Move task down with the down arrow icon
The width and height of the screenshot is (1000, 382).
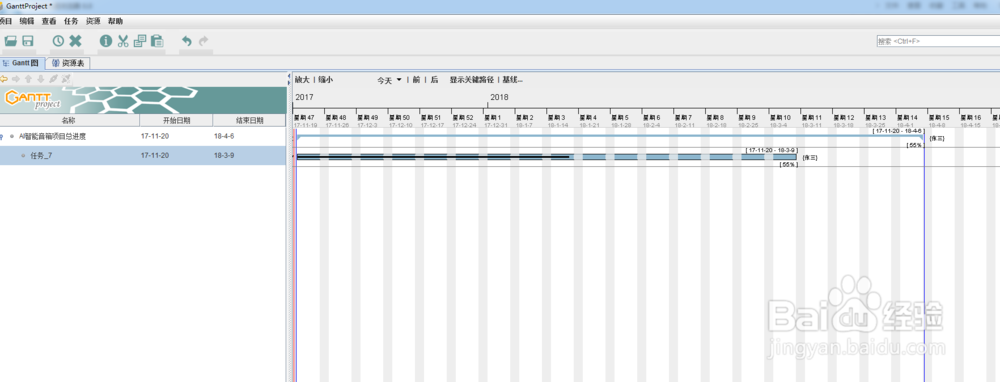tap(40, 79)
